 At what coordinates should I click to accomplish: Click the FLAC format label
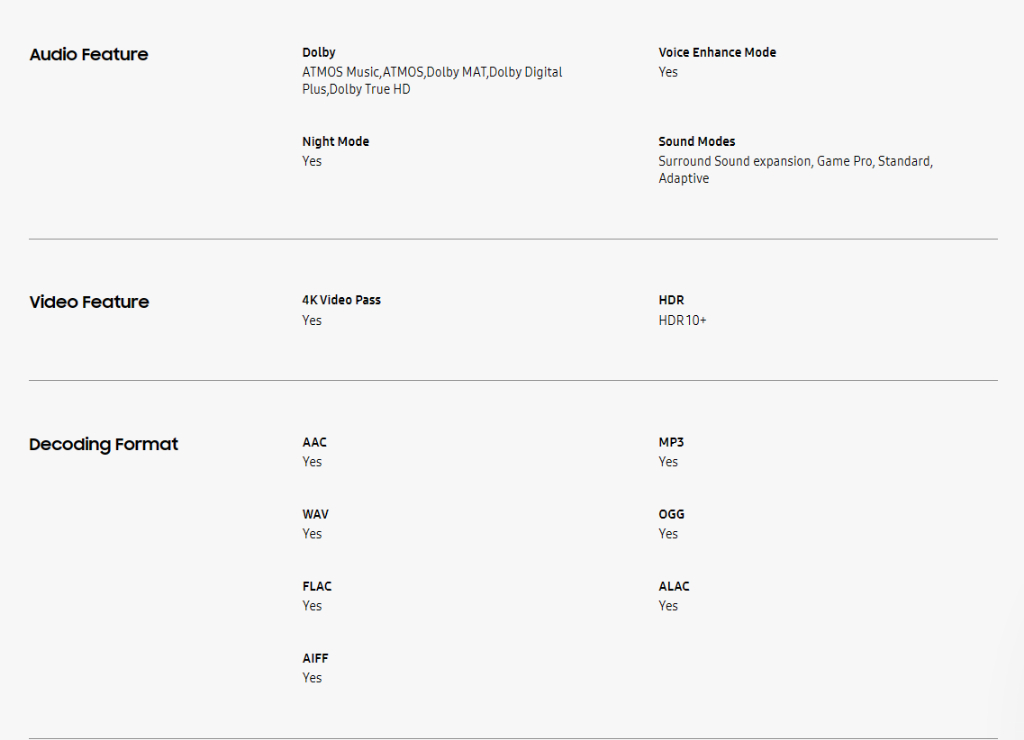click(x=317, y=586)
